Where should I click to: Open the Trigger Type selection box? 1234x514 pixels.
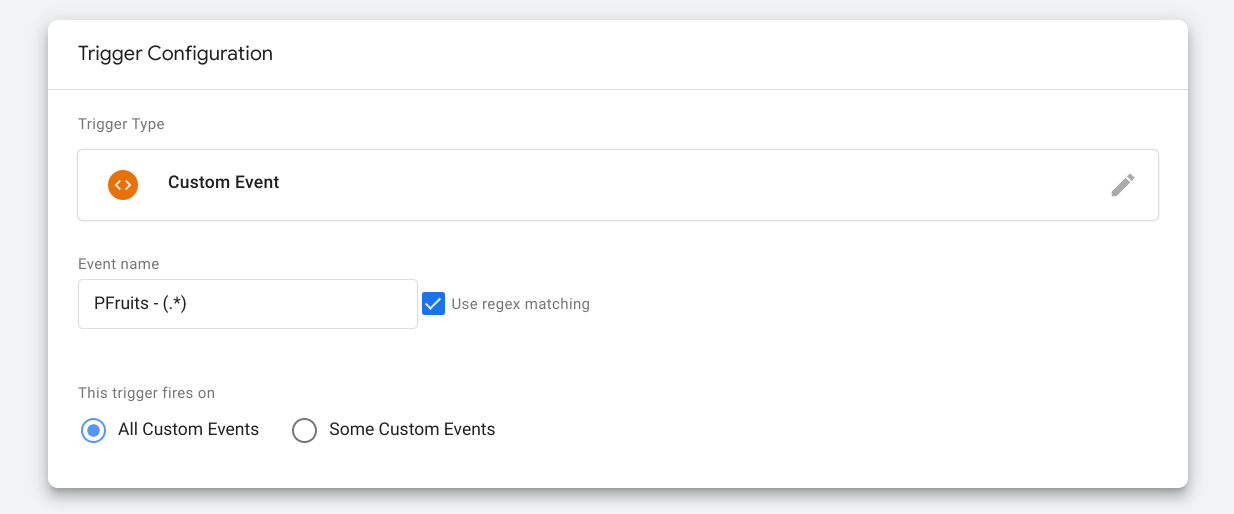tap(618, 185)
